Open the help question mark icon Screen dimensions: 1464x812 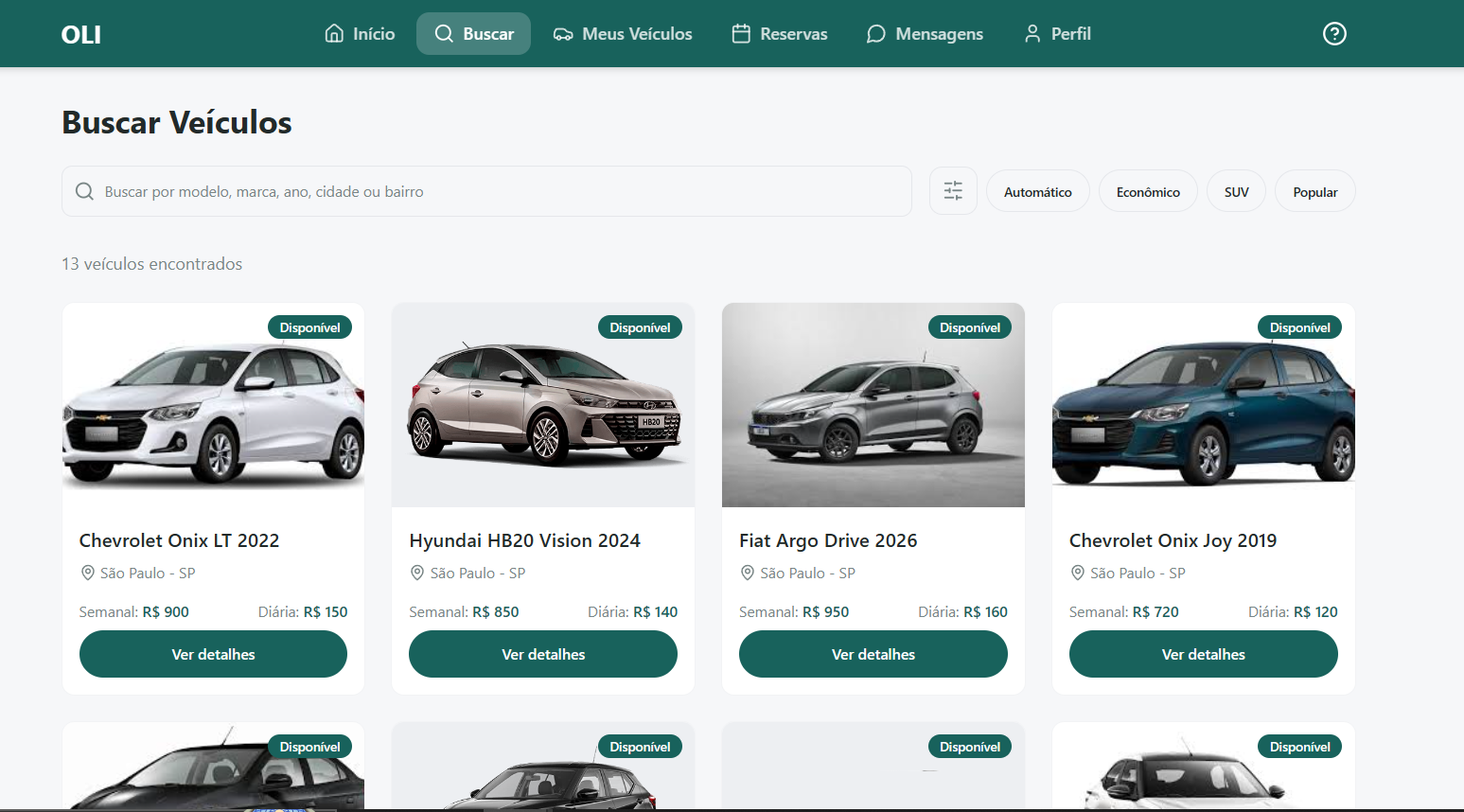1334,34
